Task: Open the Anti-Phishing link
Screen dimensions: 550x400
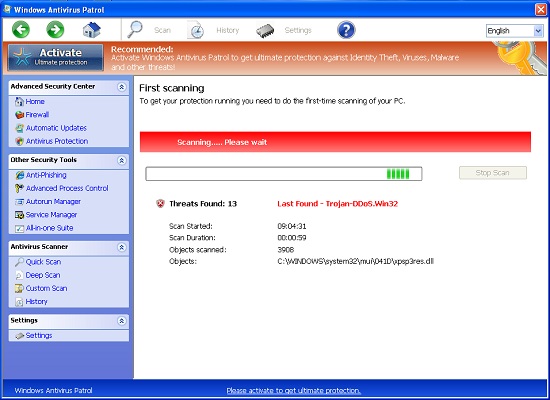Action: coord(46,175)
